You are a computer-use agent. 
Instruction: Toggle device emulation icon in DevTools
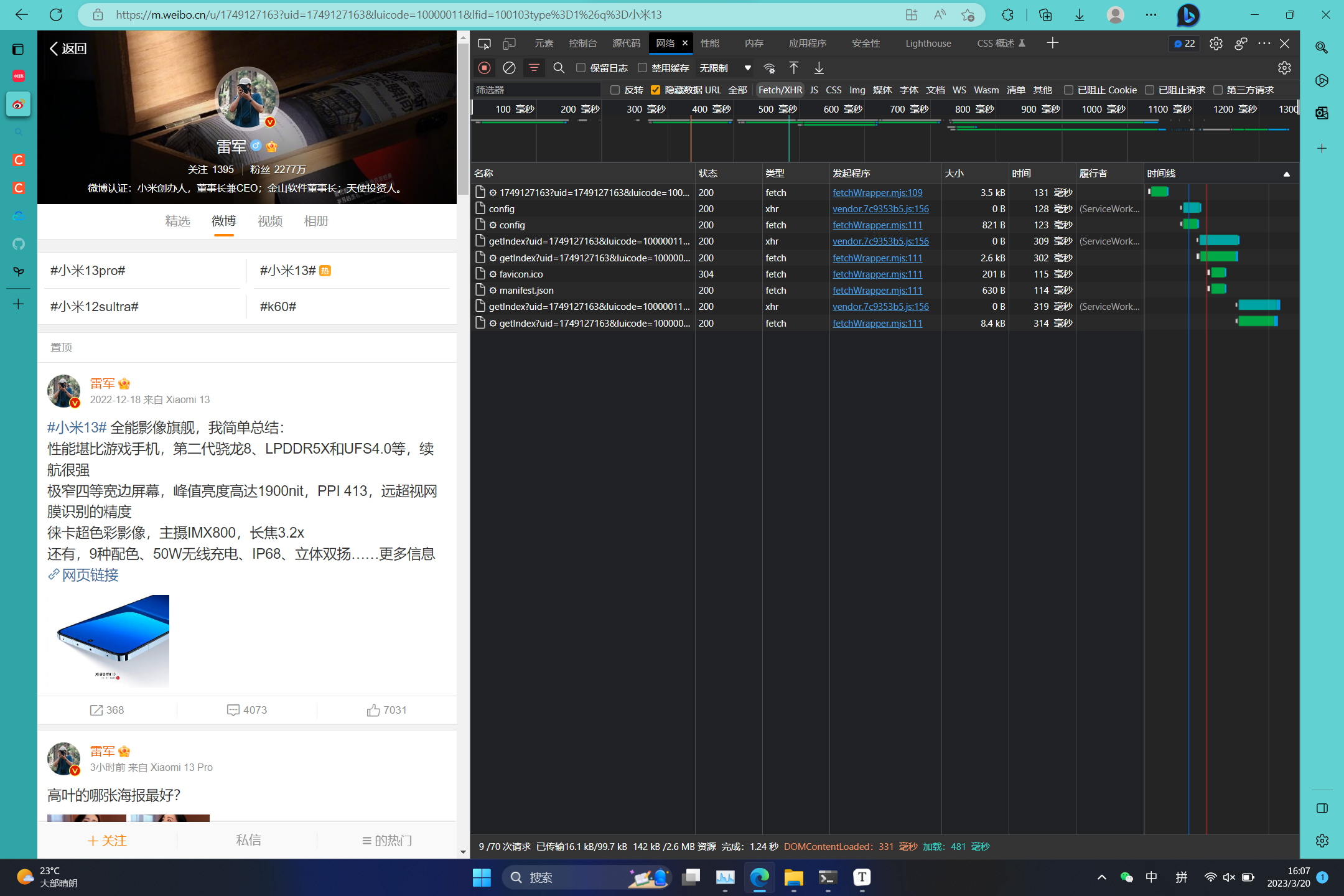click(x=510, y=44)
